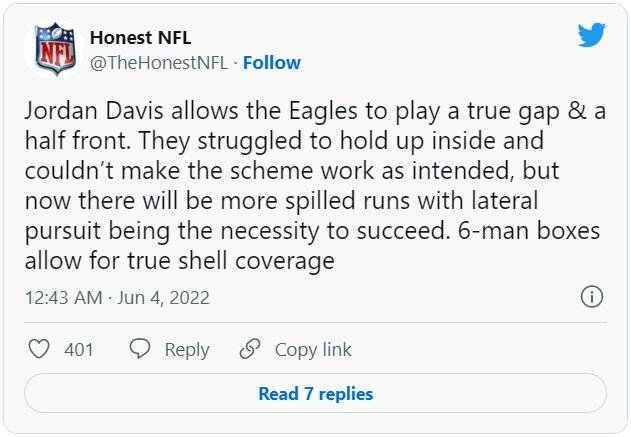This screenshot has height=437, width=631.
Task: Open the Honest NFL profile avatar
Action: [x=56, y=50]
